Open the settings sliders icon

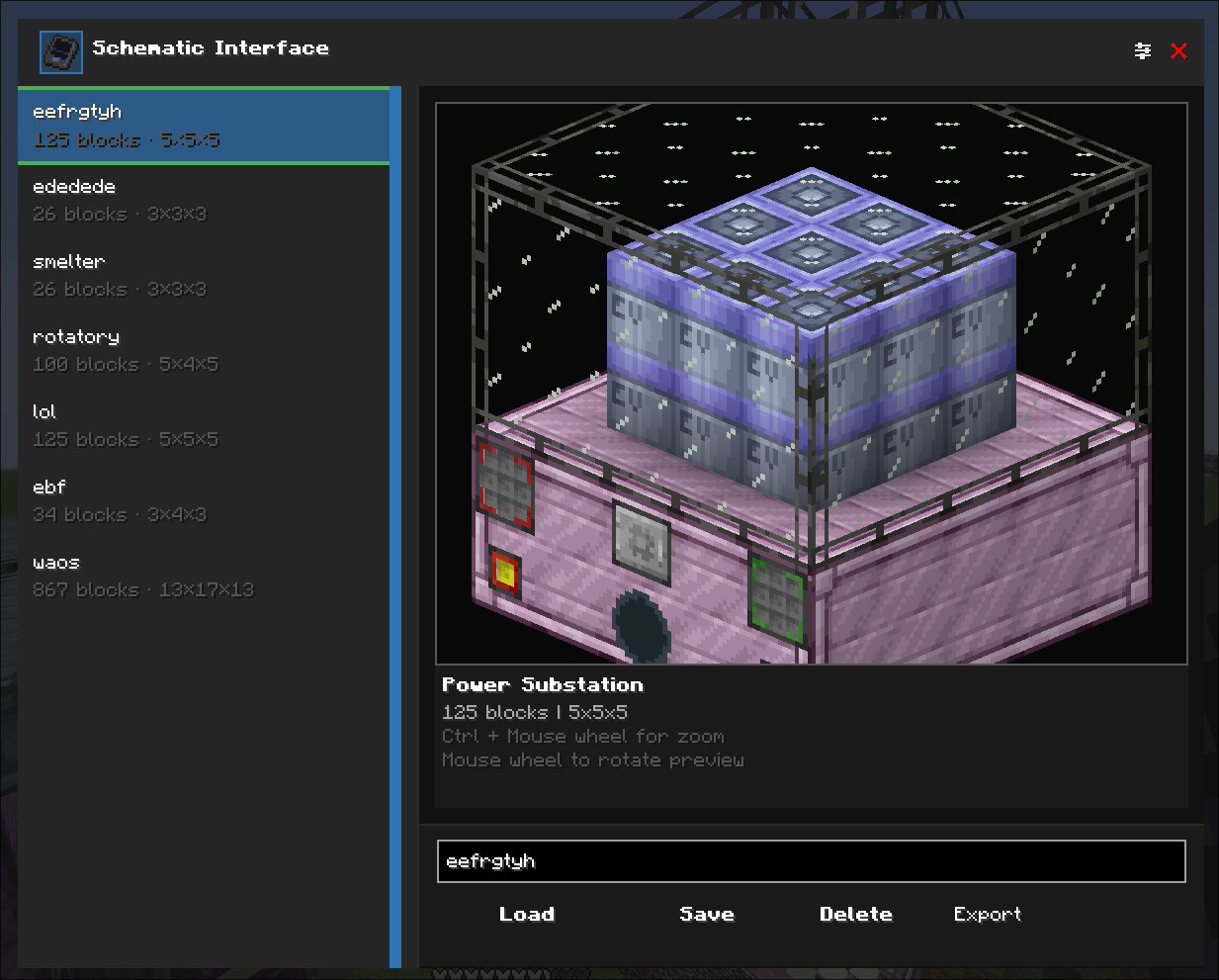tap(1143, 50)
